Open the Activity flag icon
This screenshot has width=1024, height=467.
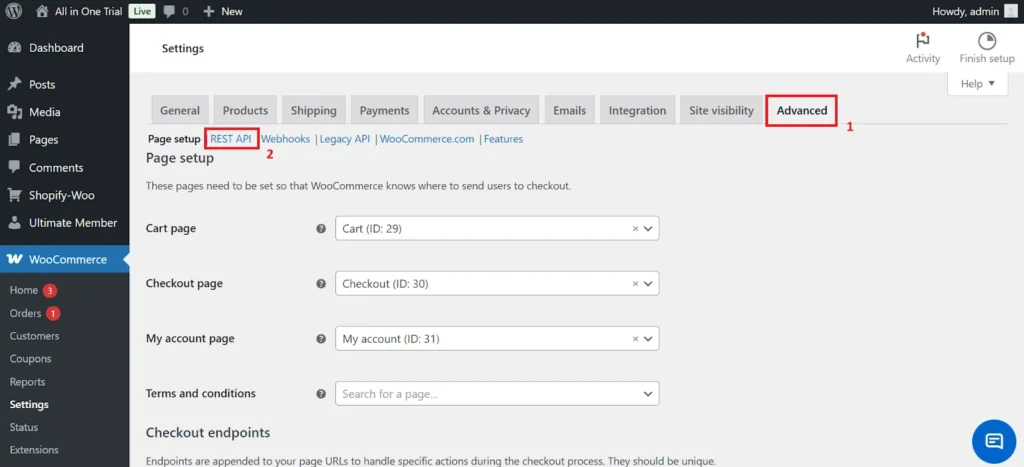pos(922,41)
